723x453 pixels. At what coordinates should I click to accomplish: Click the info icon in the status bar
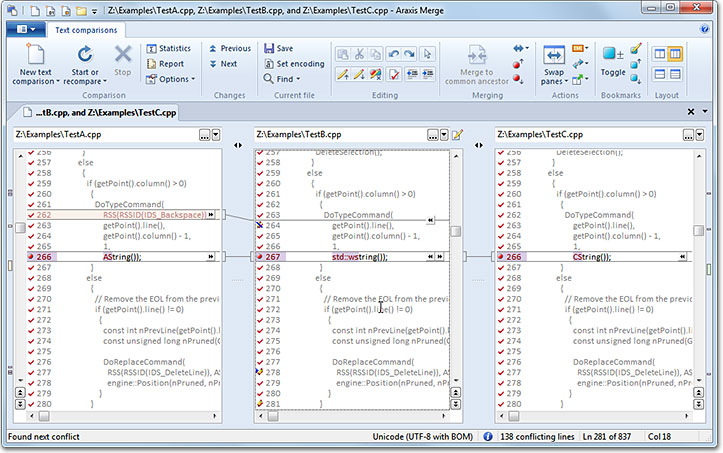tap(488, 436)
